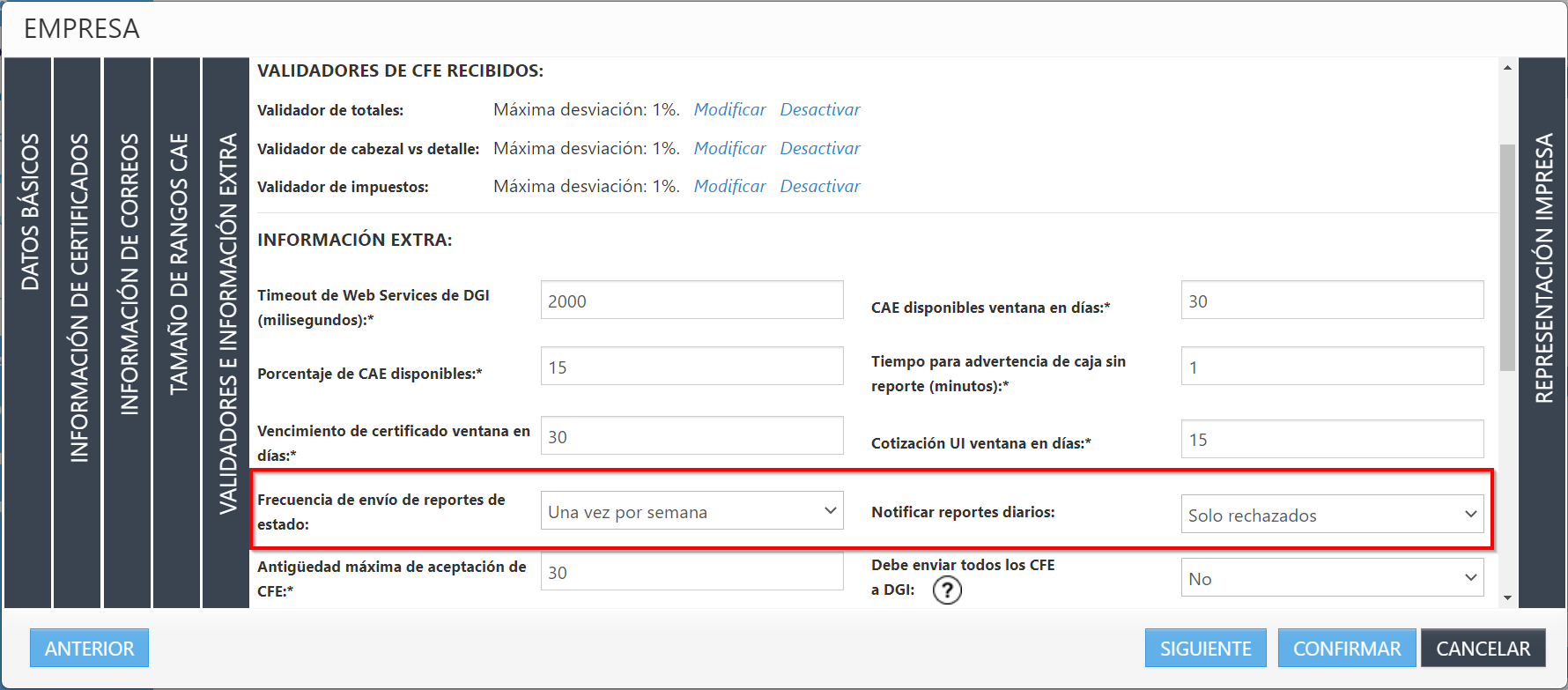Expand Frecuencia de envío de reportes dropdown
Image resolution: width=1568 pixels, height=690 pixels.
[692, 511]
